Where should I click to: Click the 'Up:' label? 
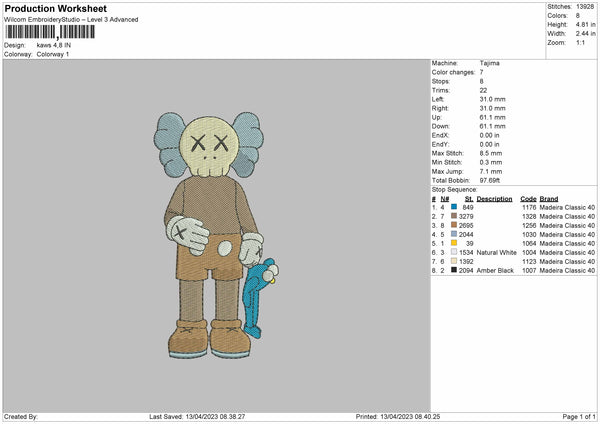pos(437,117)
